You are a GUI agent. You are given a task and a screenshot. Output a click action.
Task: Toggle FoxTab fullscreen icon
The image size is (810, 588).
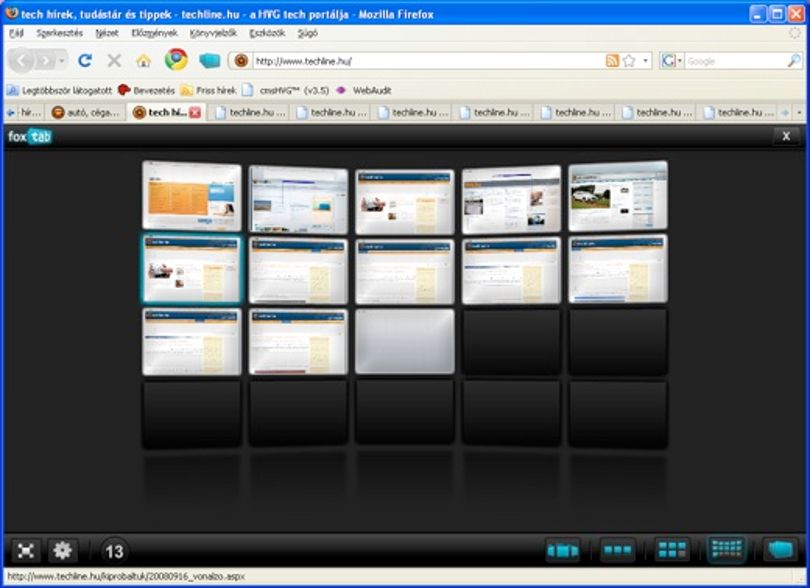[x=25, y=550]
